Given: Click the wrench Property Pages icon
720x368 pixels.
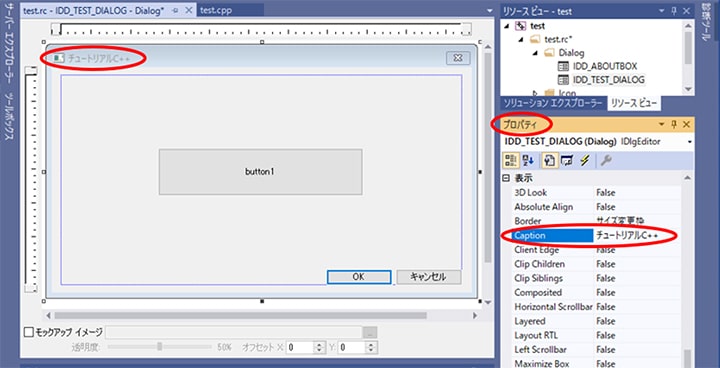Looking at the screenshot, I should tap(606, 160).
